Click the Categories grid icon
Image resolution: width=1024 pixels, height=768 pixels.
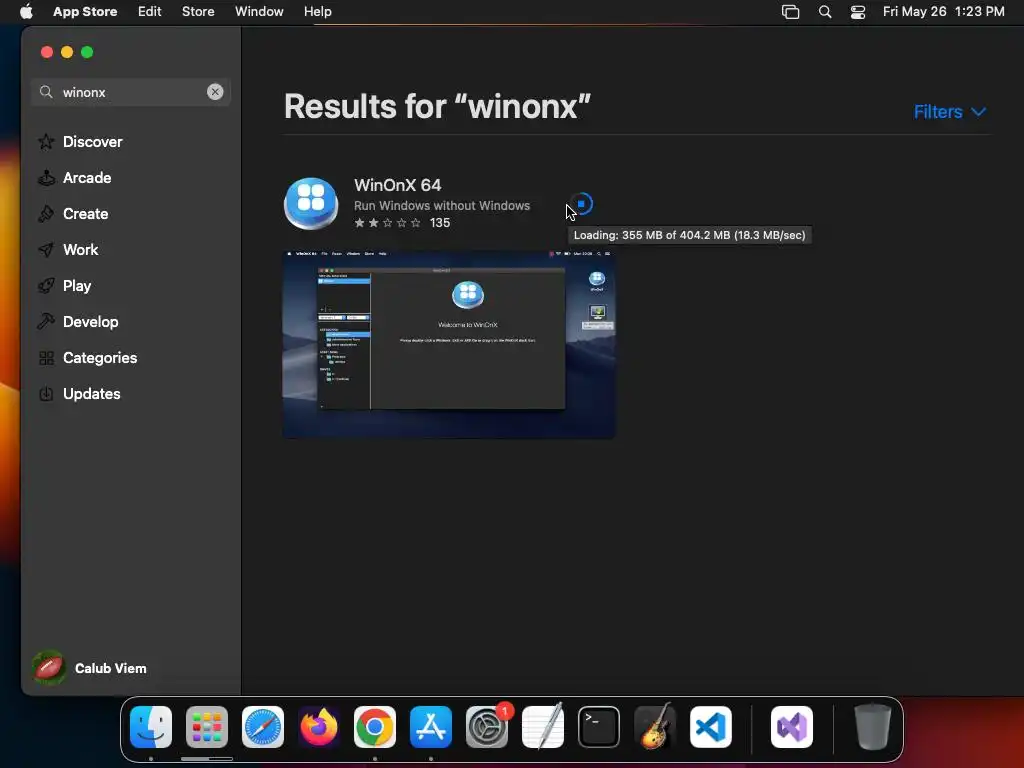tap(46, 357)
